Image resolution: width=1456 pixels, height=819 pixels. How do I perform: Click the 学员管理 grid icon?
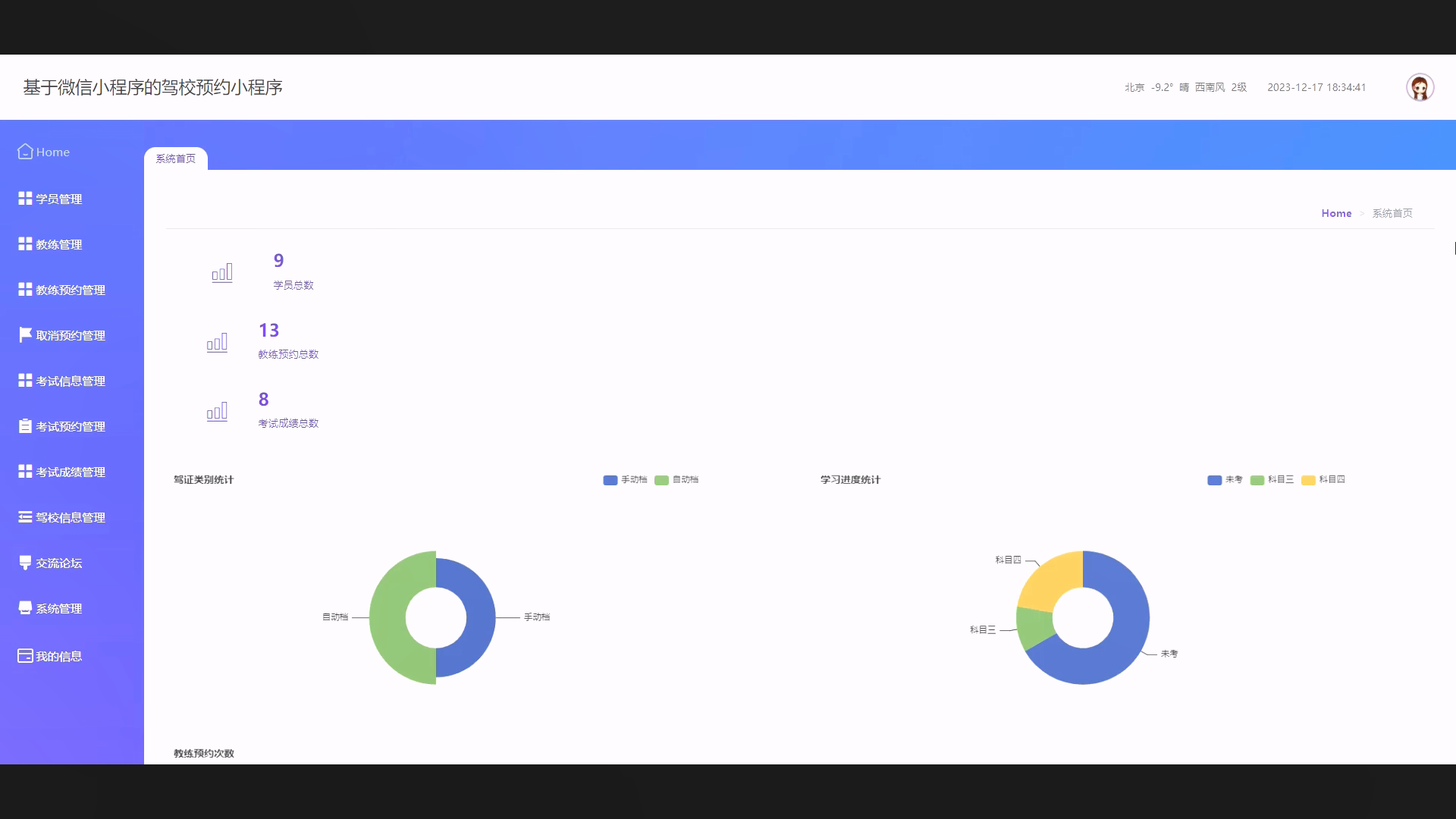click(25, 199)
